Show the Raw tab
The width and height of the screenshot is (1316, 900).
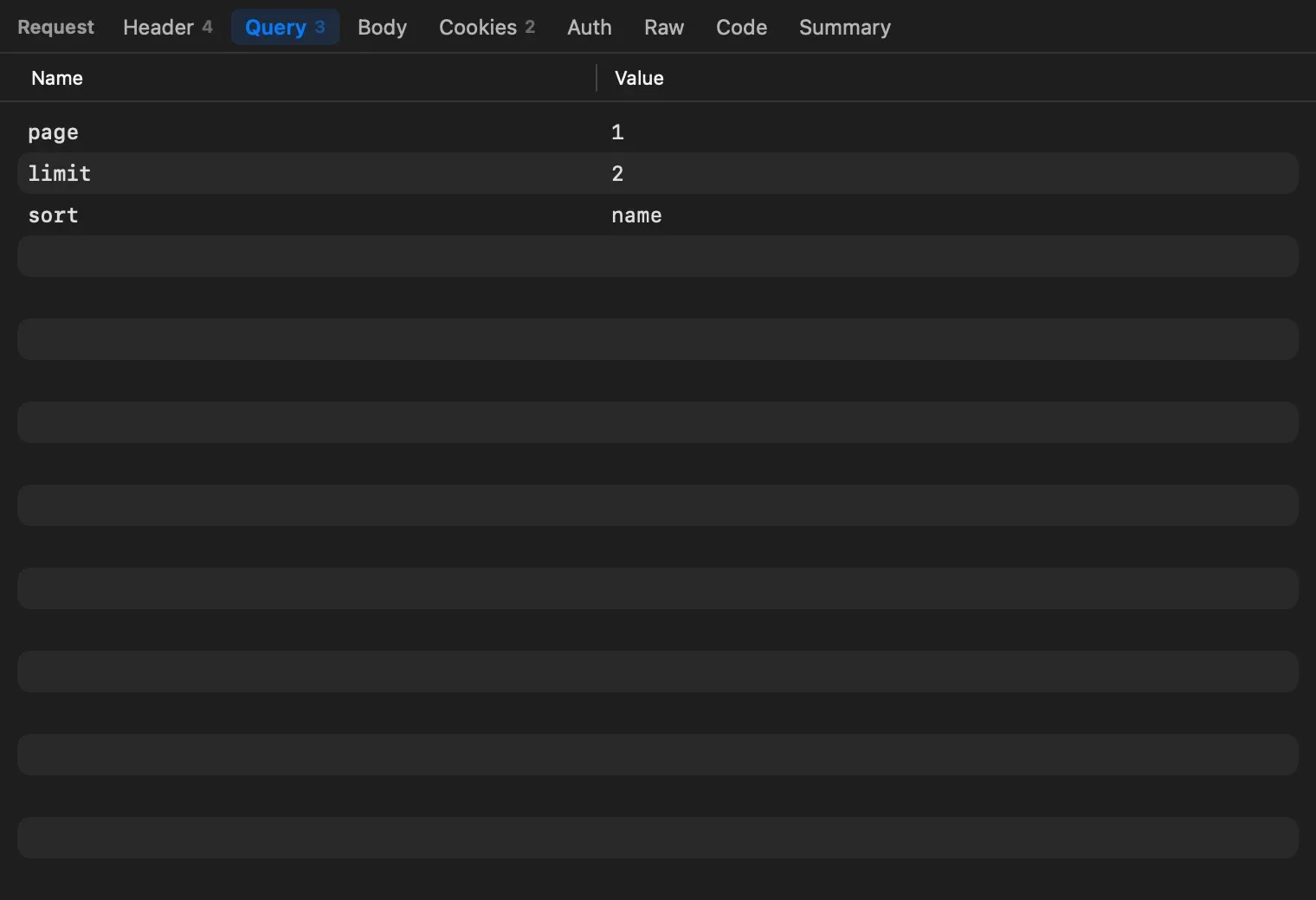click(x=664, y=28)
